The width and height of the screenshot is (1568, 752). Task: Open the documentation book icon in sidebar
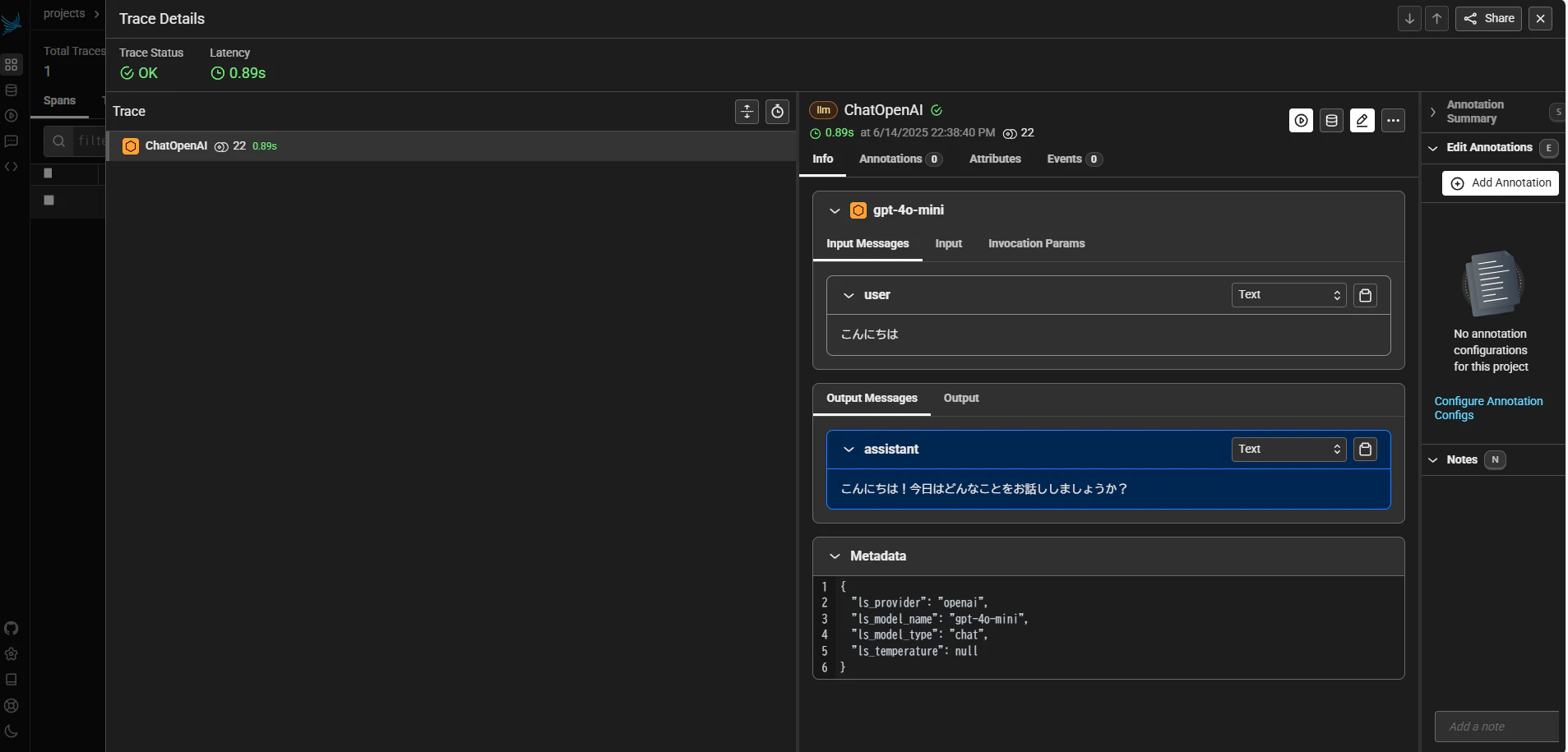pyautogui.click(x=12, y=680)
